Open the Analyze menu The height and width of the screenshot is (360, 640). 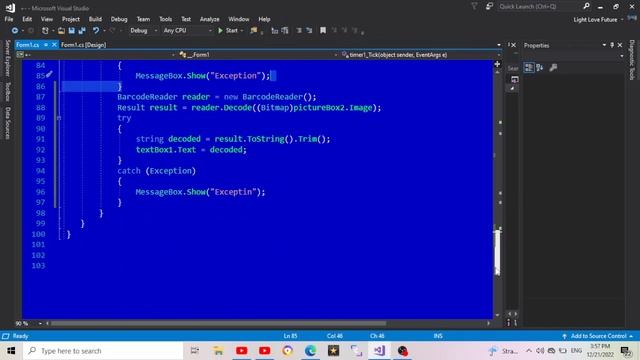[209, 19]
